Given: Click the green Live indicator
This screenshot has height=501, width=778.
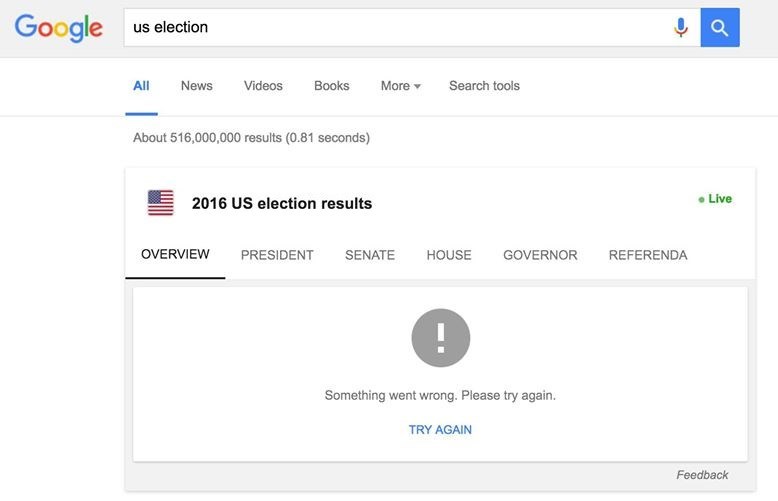Looking at the screenshot, I should point(715,199).
